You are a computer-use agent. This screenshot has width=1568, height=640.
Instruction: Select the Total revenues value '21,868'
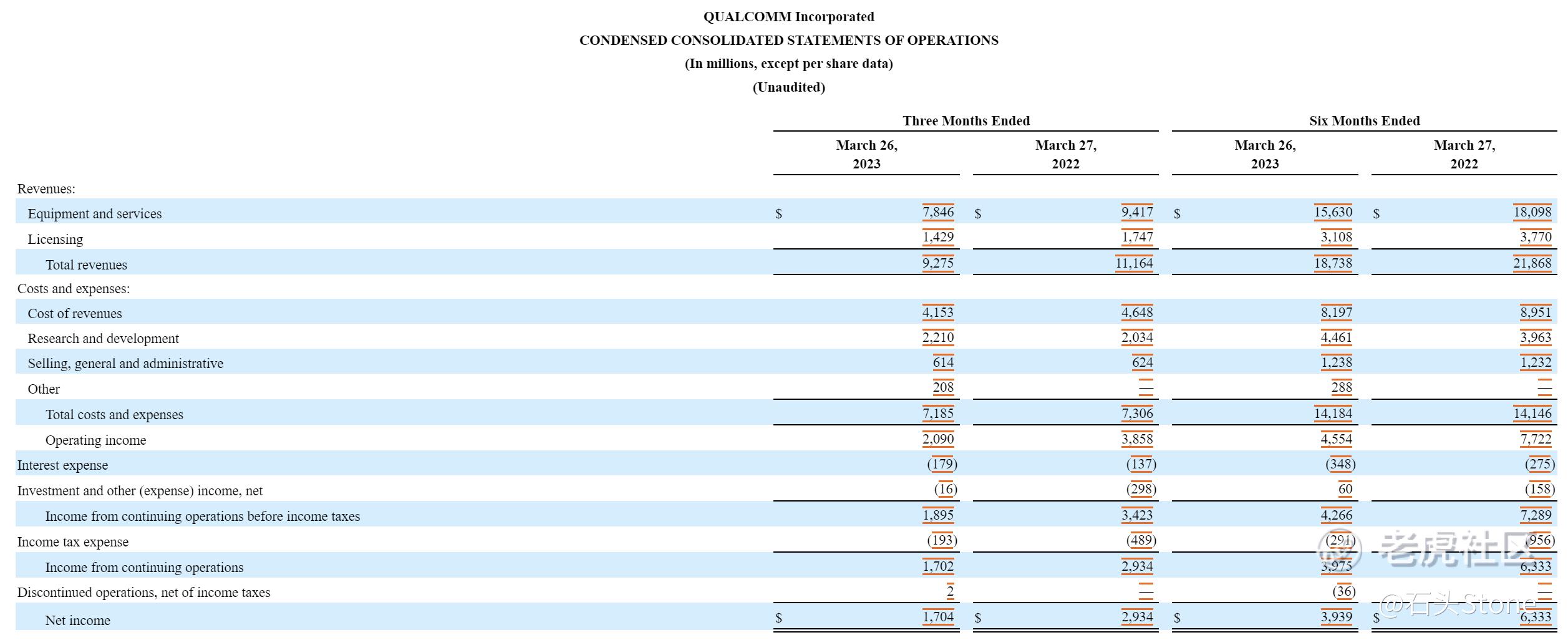coord(1532,263)
